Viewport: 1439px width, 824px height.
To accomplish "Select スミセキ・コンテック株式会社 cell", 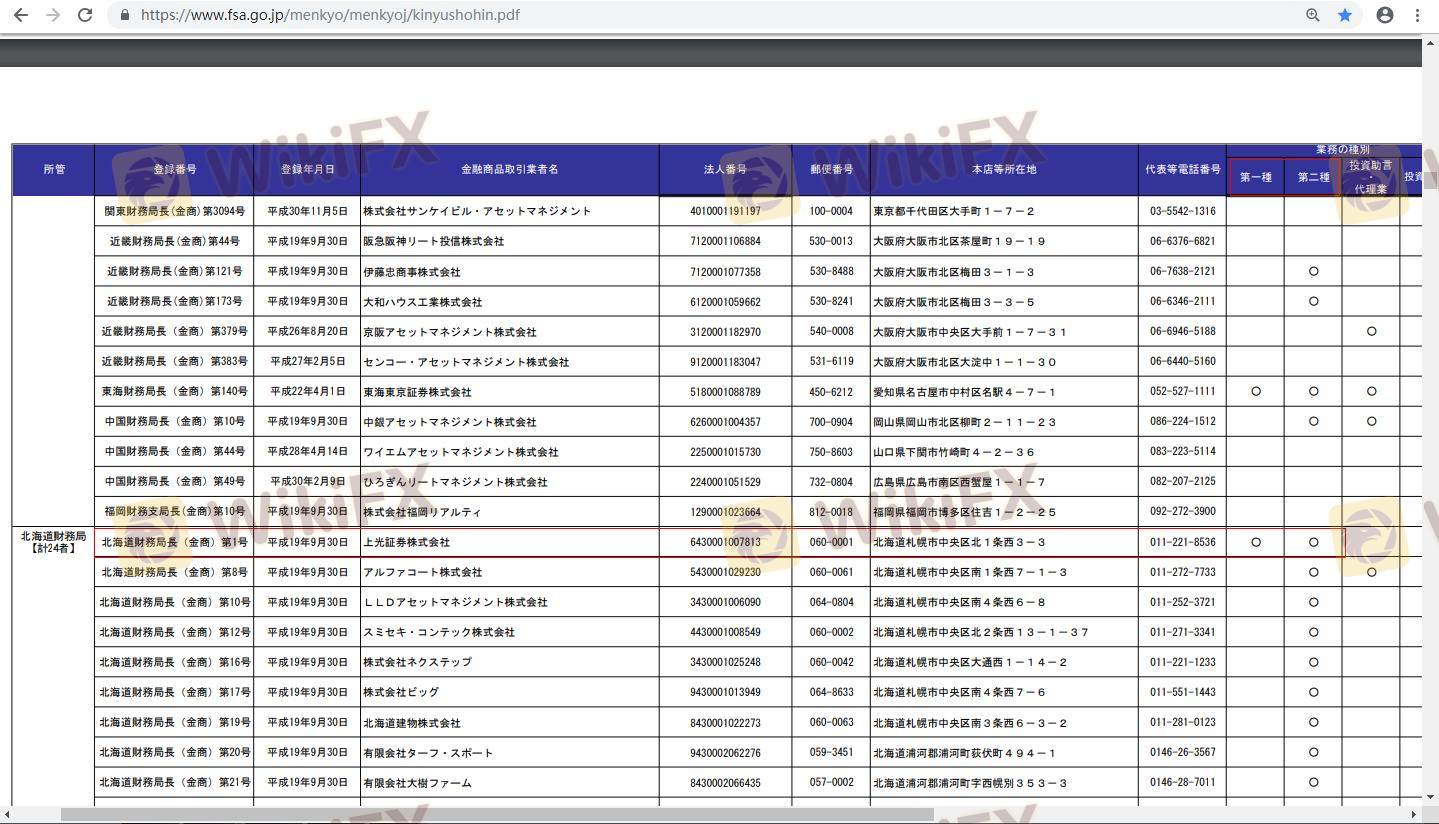I will pyautogui.click(x=510, y=632).
